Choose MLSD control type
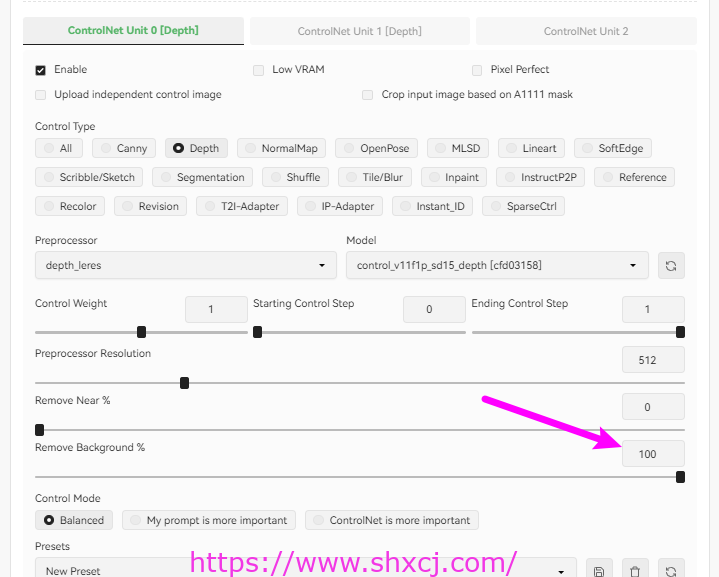This screenshot has height=577, width=719. click(x=458, y=148)
